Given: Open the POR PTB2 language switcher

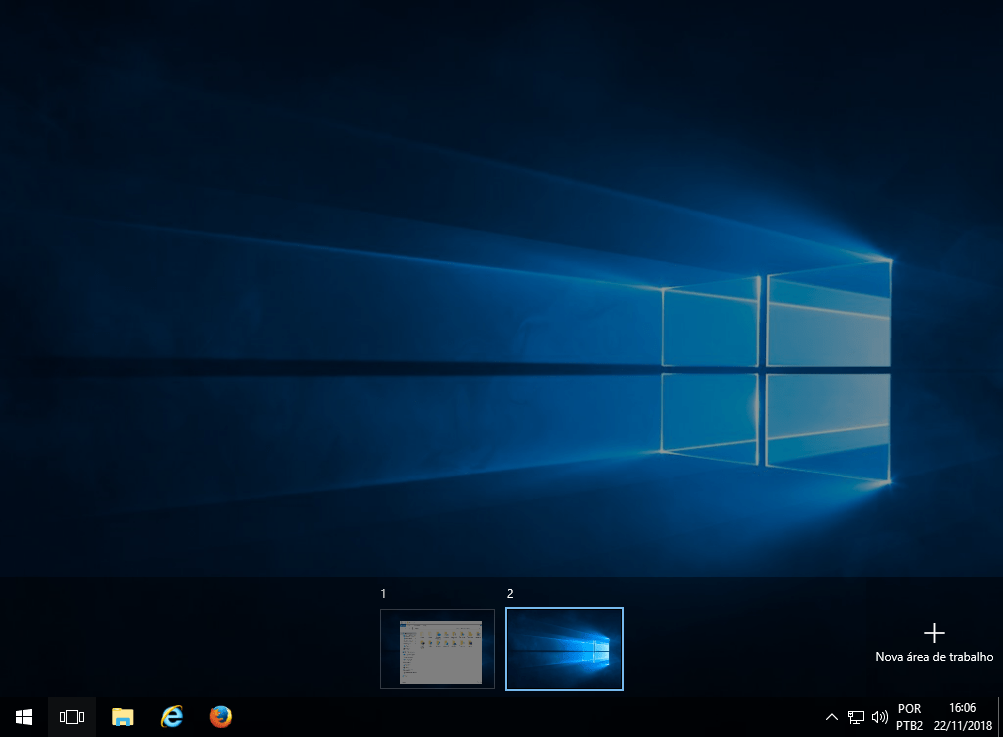Looking at the screenshot, I should click(x=910, y=717).
